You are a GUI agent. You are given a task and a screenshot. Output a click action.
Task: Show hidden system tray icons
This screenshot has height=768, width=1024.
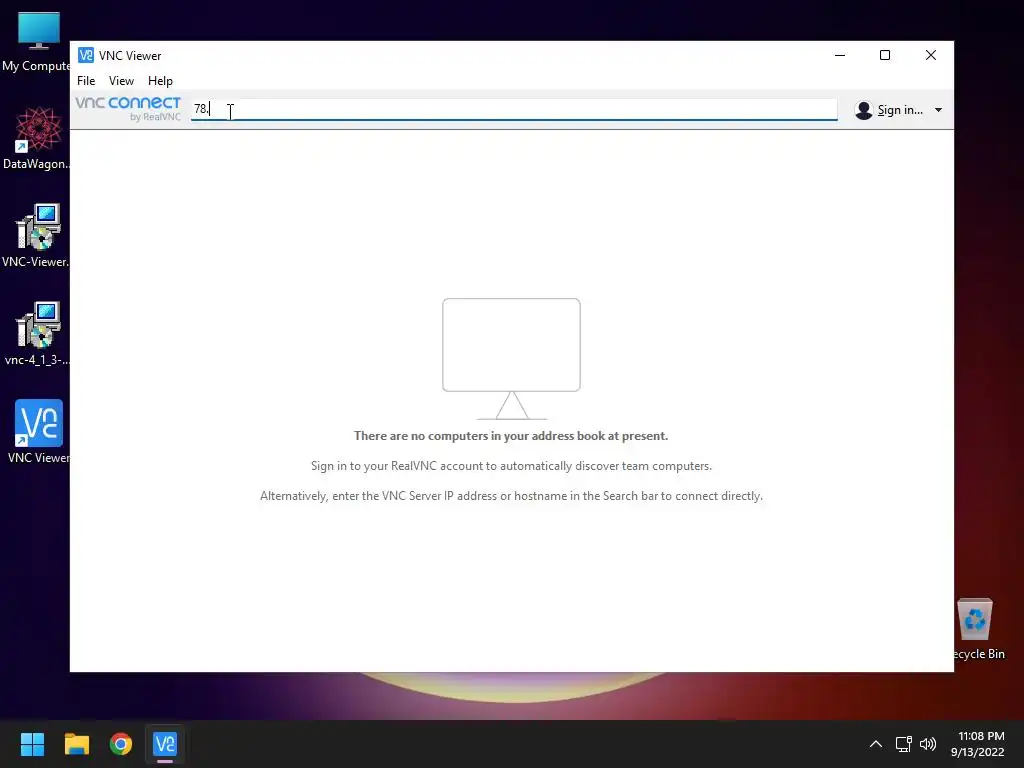point(876,744)
